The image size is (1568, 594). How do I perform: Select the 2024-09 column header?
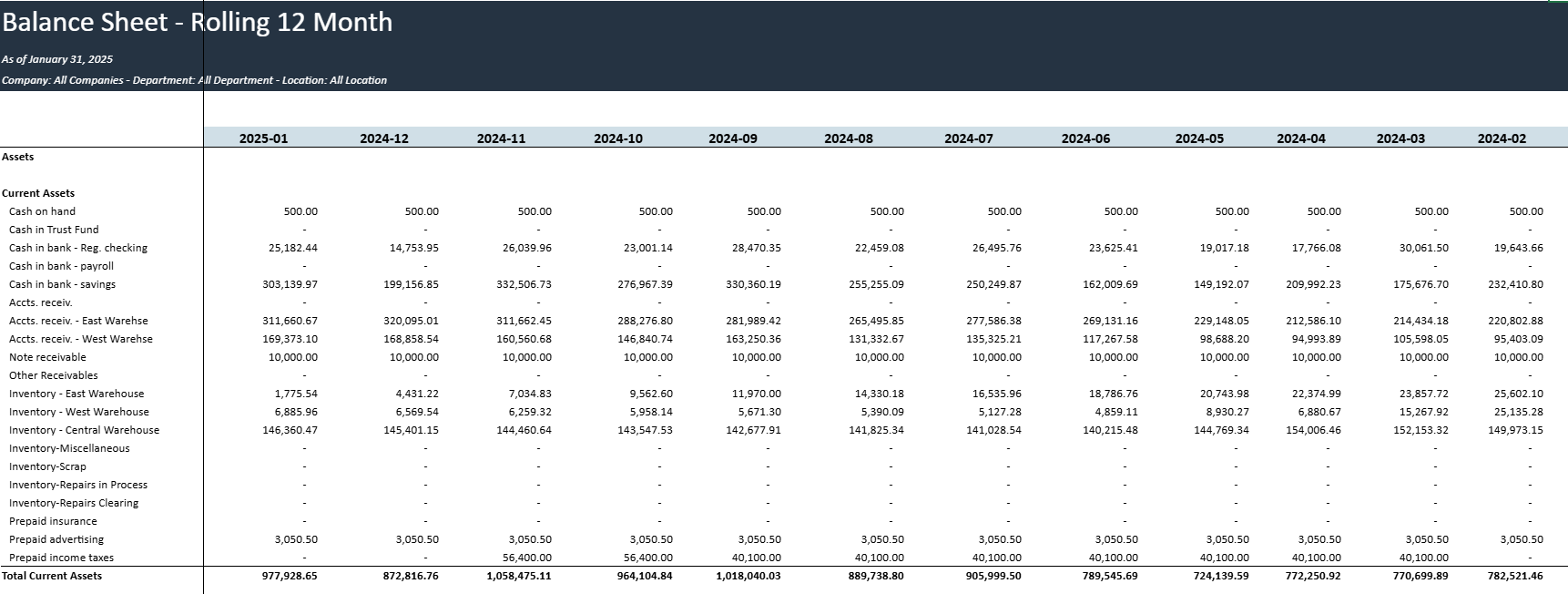pyautogui.click(x=733, y=138)
